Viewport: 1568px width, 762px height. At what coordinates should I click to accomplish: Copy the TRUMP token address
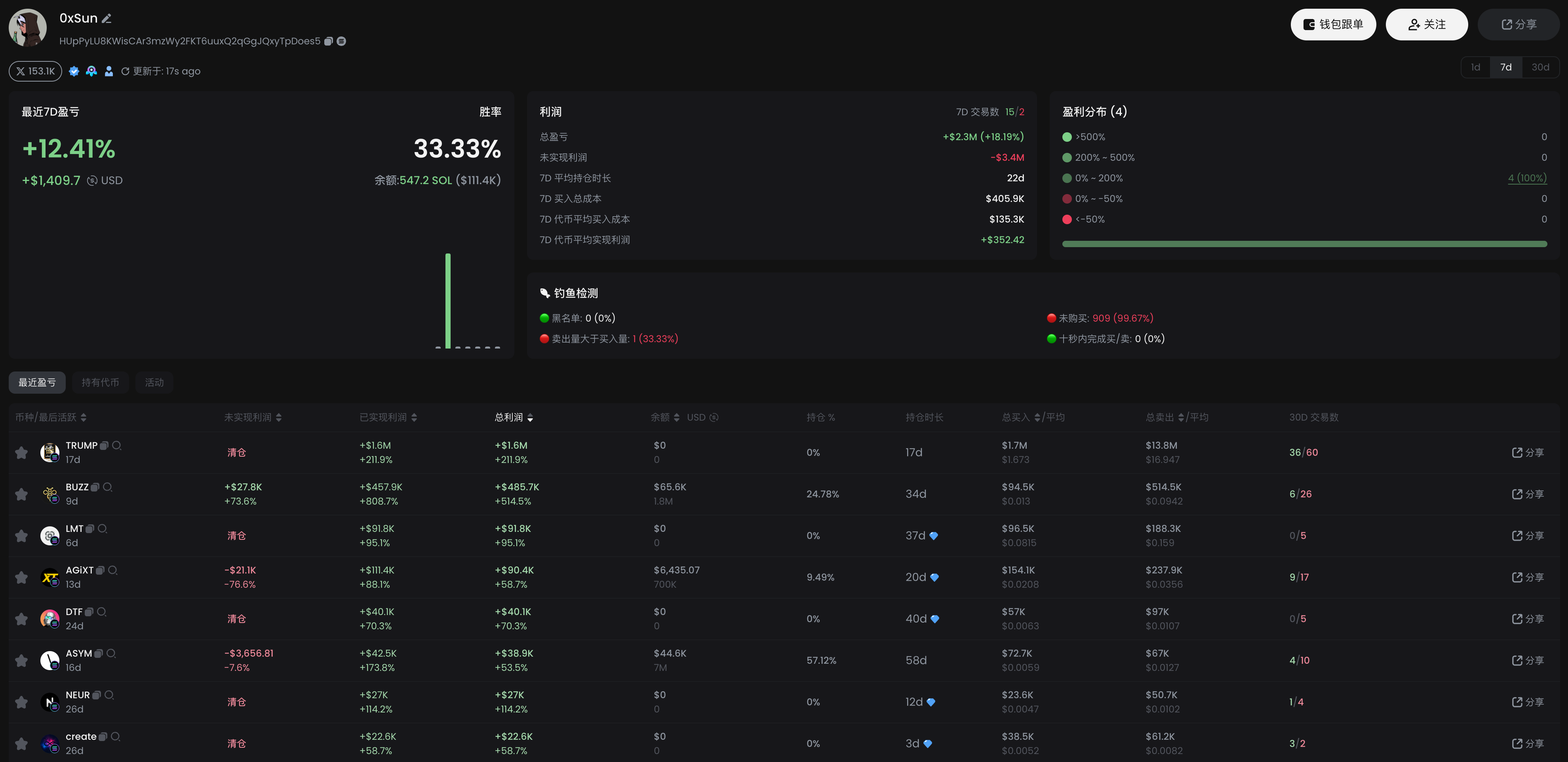[104, 446]
